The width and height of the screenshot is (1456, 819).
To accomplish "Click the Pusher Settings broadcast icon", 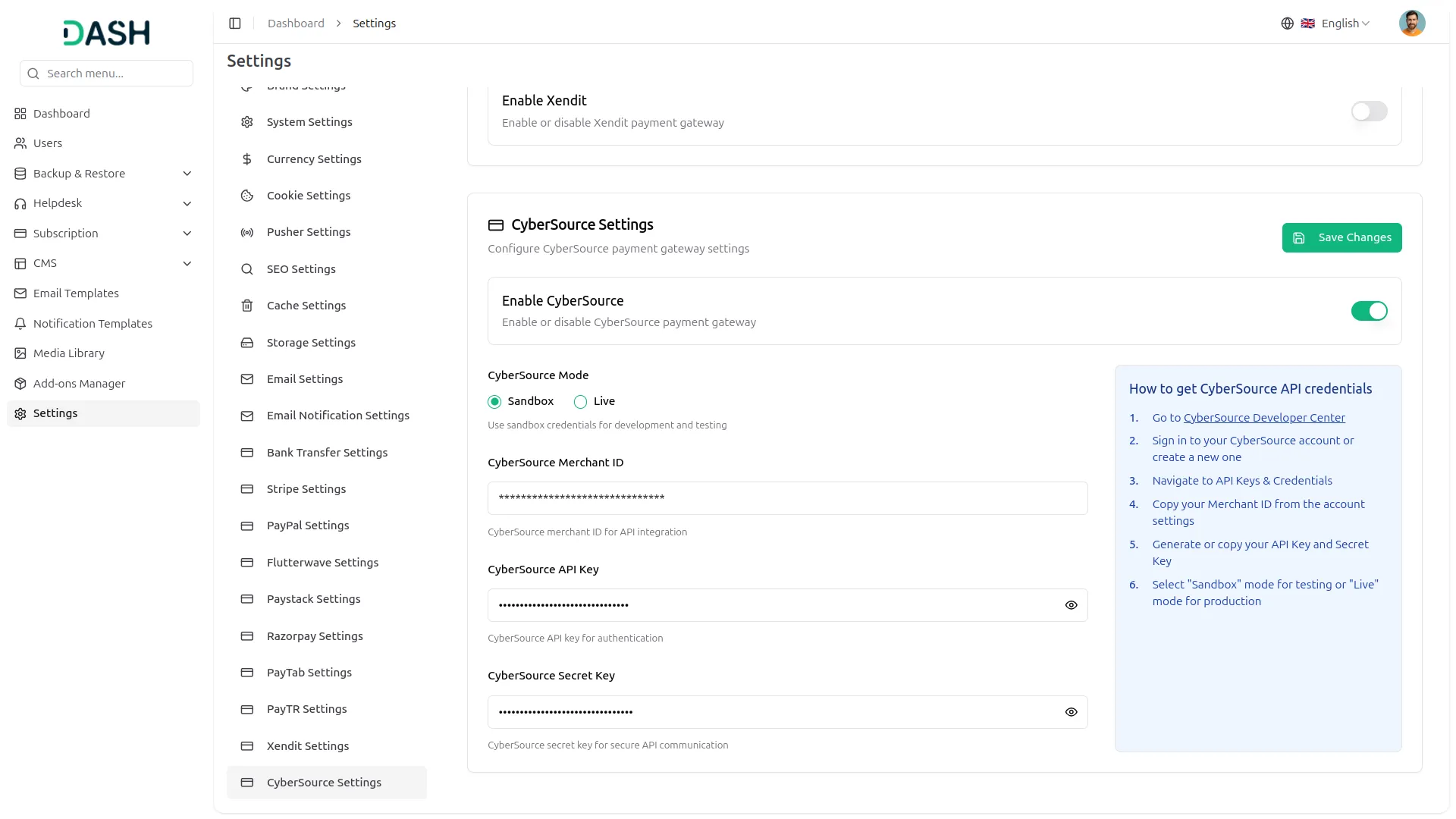I will click(247, 232).
